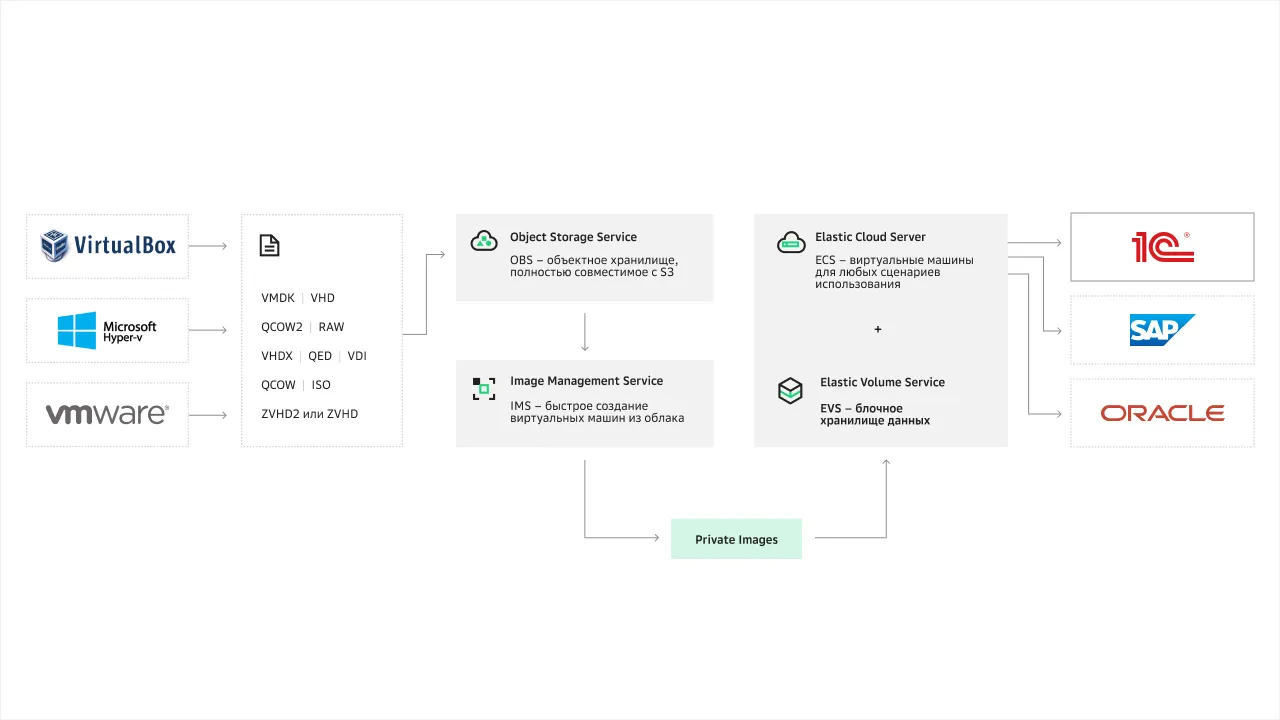Select the Oracle logo
The image size is (1280, 720).
(1162, 413)
